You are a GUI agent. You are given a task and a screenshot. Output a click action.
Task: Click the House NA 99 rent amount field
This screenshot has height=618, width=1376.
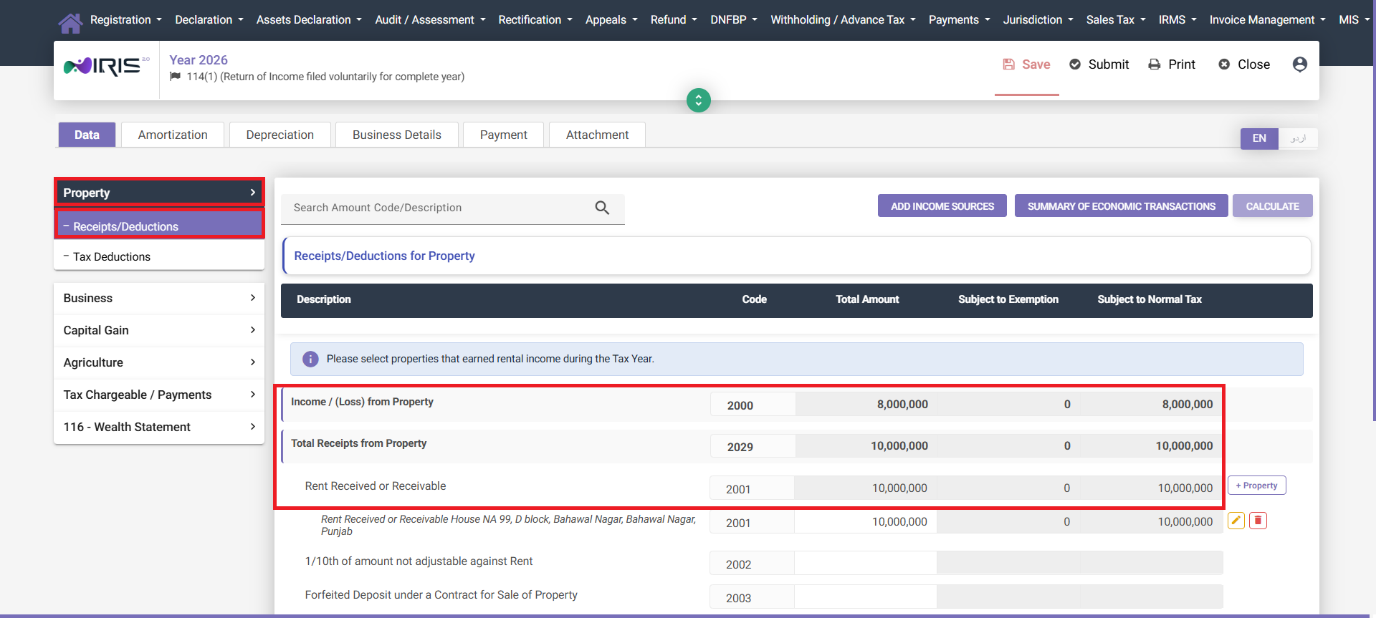(x=866, y=522)
